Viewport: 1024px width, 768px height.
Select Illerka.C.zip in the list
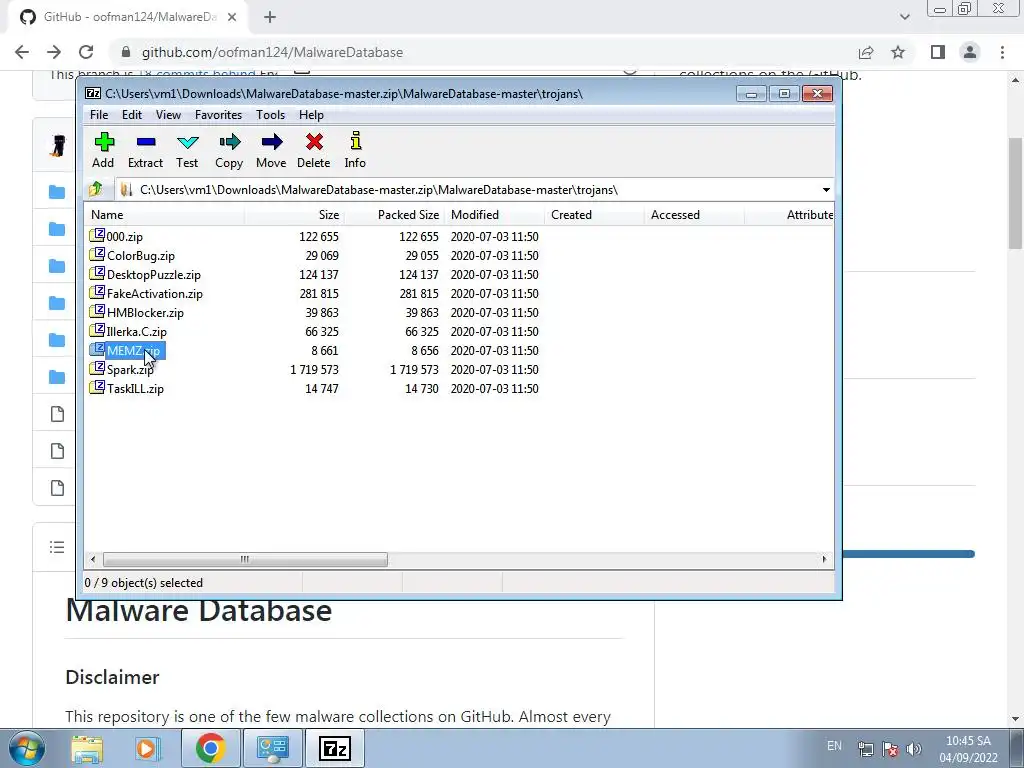[136, 331]
